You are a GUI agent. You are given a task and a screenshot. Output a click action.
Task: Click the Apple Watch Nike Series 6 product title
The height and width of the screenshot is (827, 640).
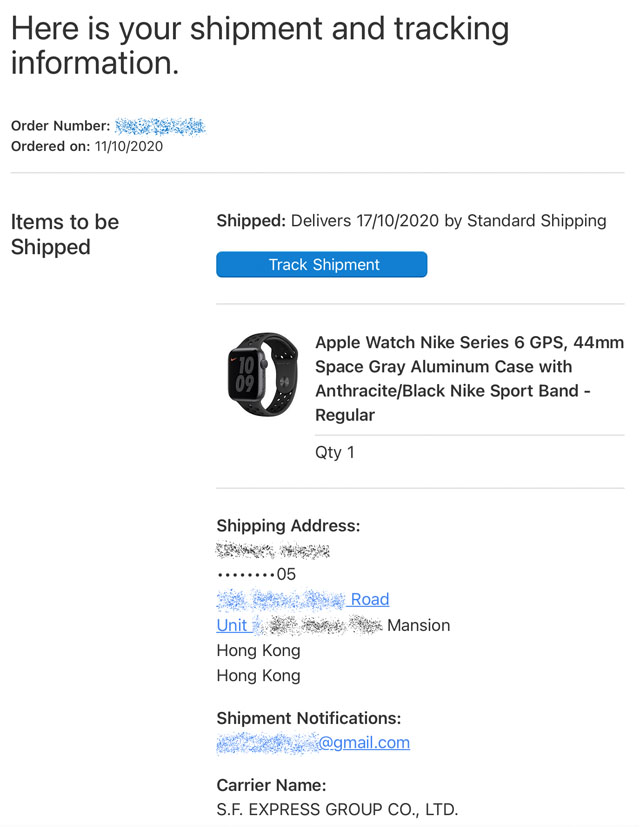[x=470, y=379]
